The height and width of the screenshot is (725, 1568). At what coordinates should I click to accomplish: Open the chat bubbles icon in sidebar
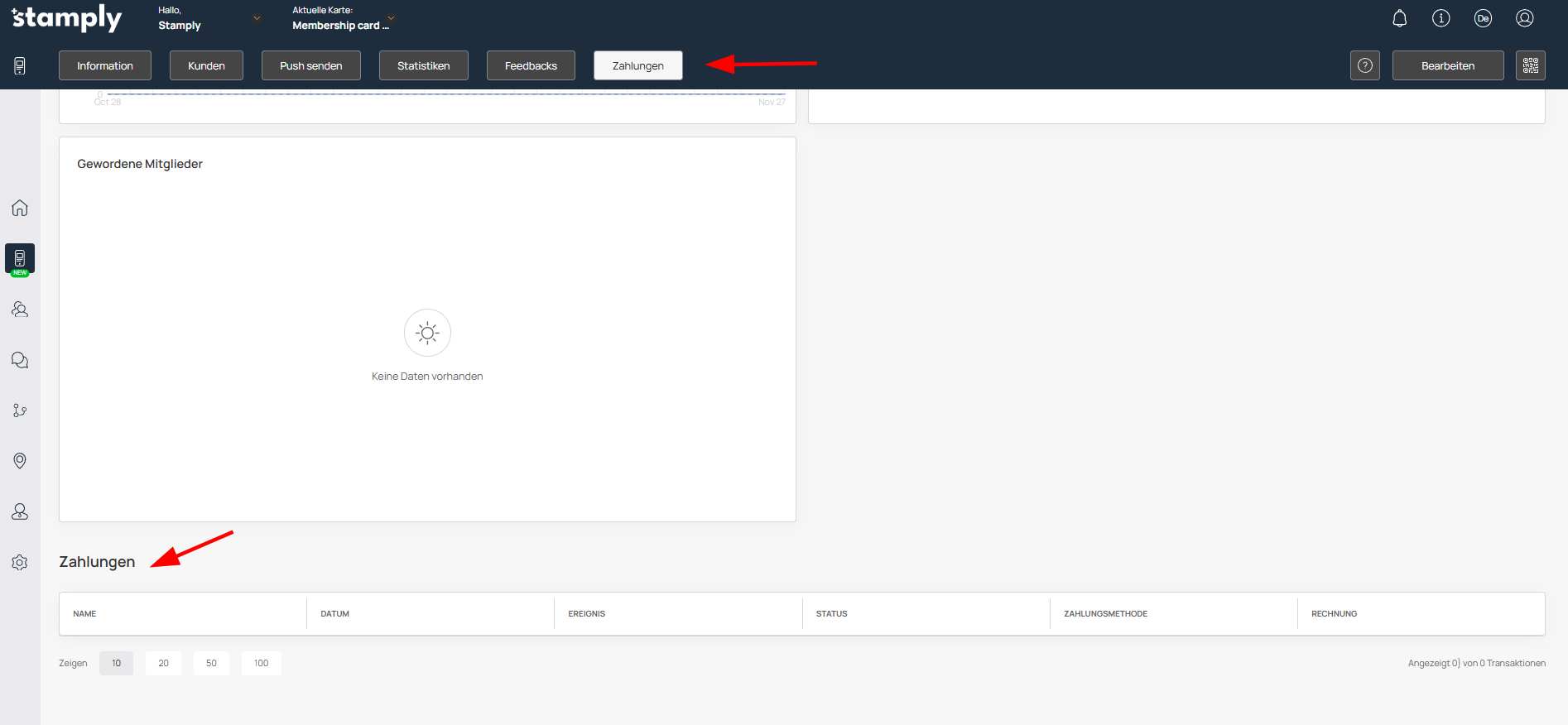pos(20,360)
